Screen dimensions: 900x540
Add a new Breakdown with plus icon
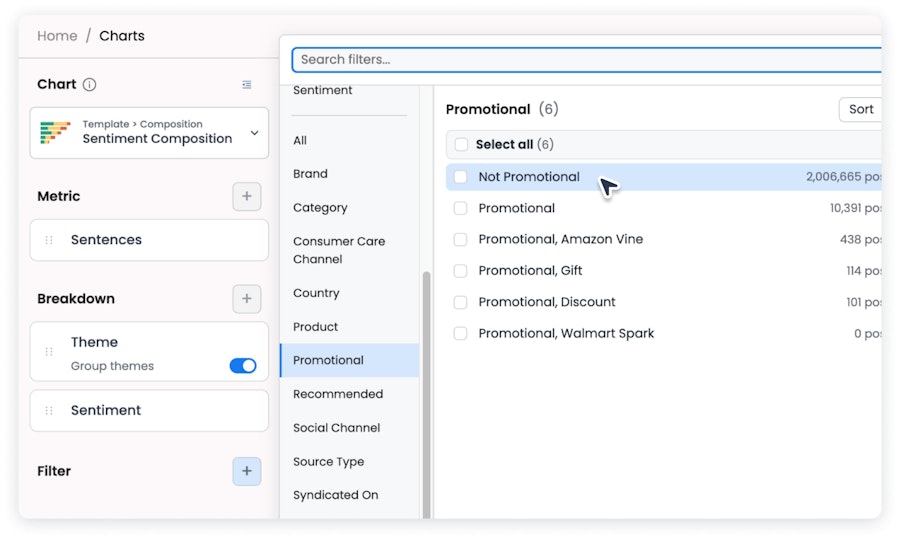247,299
